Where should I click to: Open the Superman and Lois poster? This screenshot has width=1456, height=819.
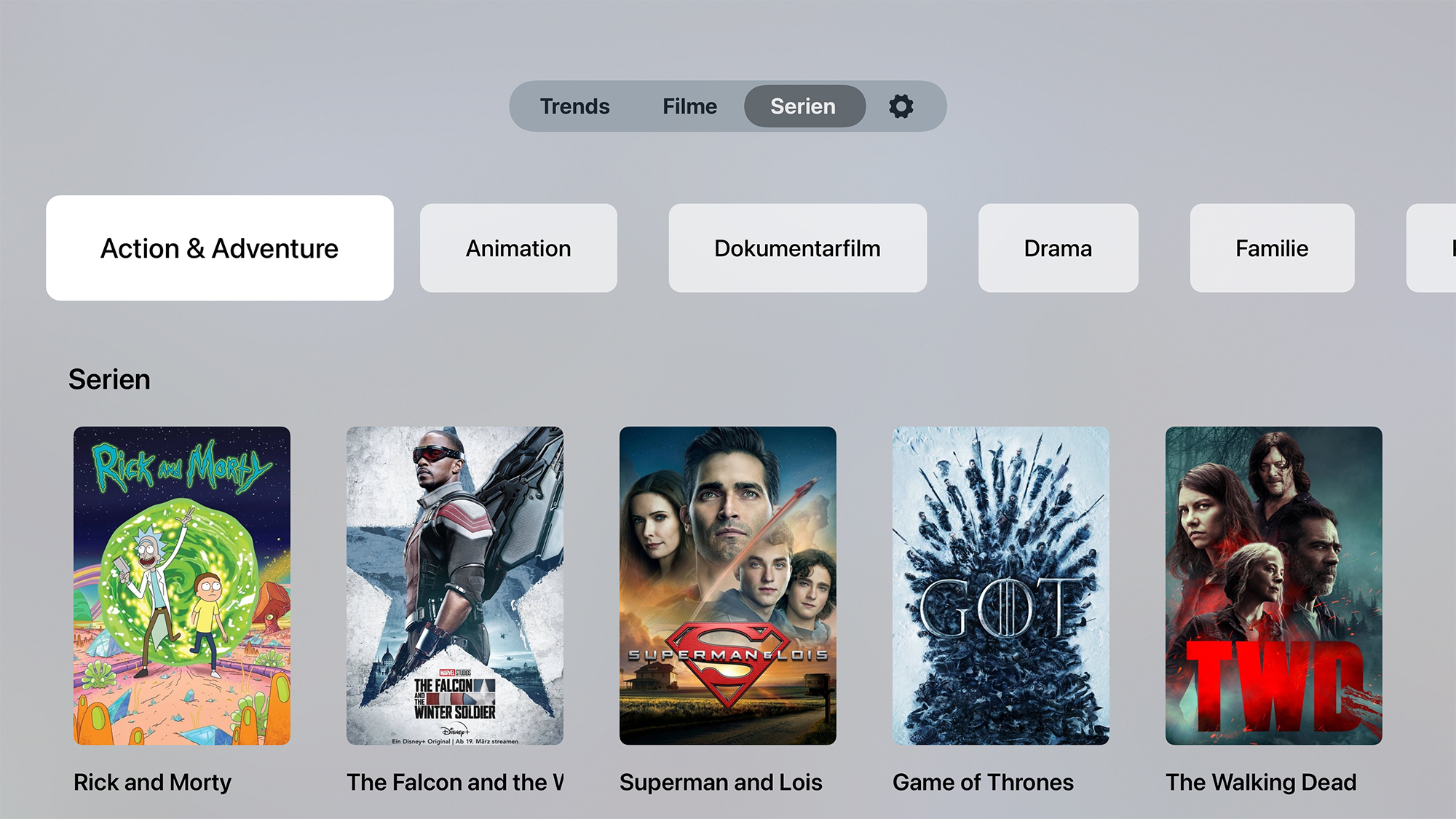[728, 586]
